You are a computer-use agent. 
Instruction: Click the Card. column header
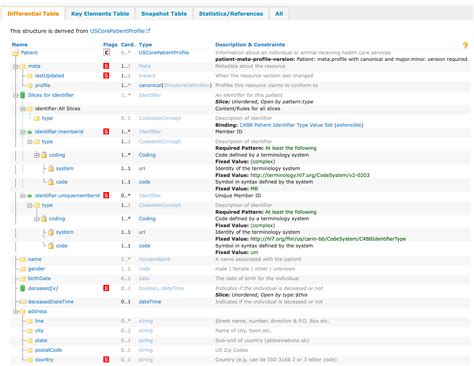point(128,45)
